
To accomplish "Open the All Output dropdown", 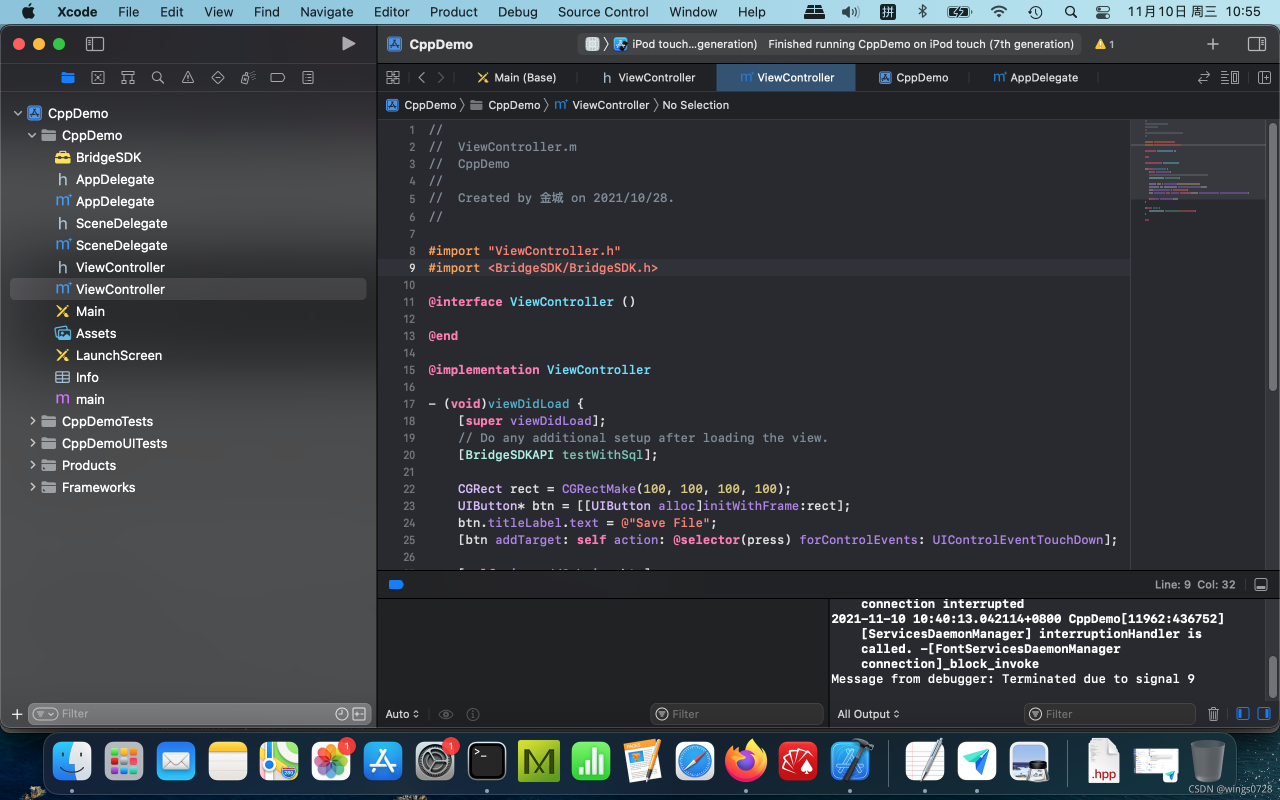I will [868, 714].
